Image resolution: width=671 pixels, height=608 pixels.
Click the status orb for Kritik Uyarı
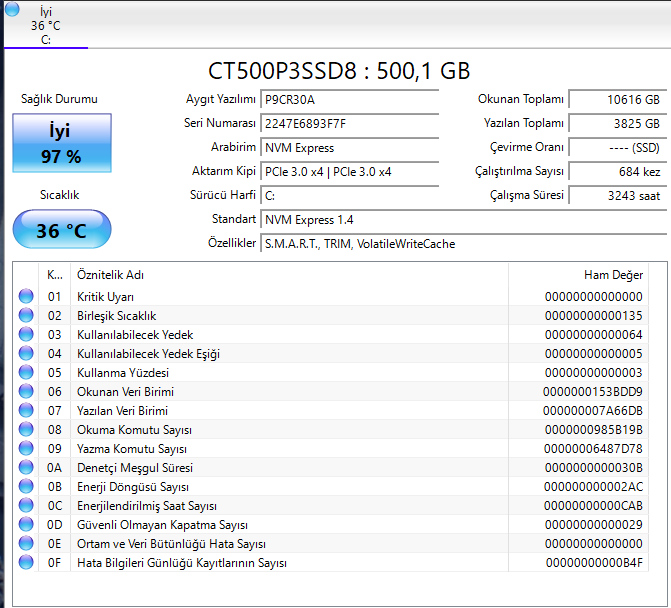pos(26,296)
